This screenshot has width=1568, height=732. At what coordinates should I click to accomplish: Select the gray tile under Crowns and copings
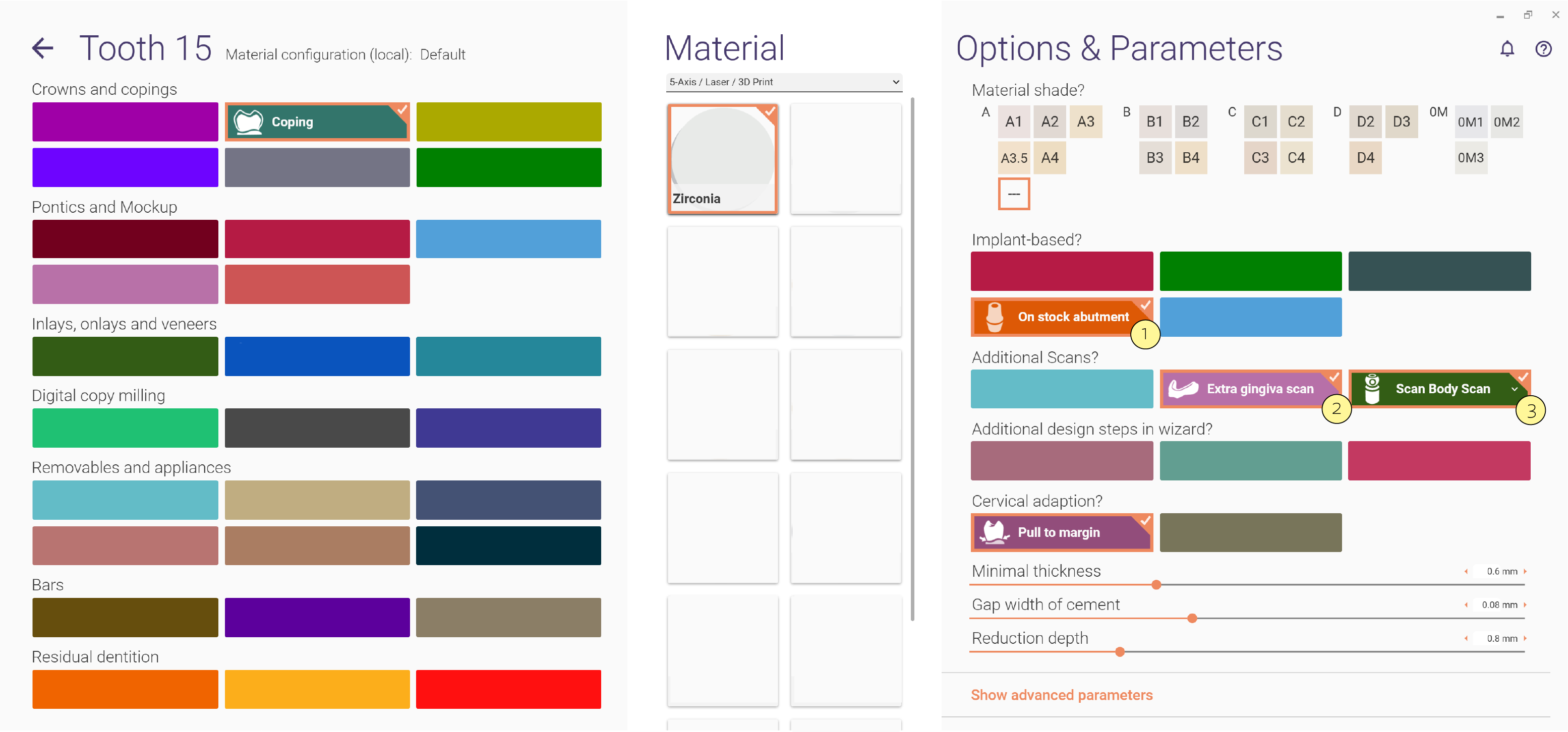pos(317,167)
